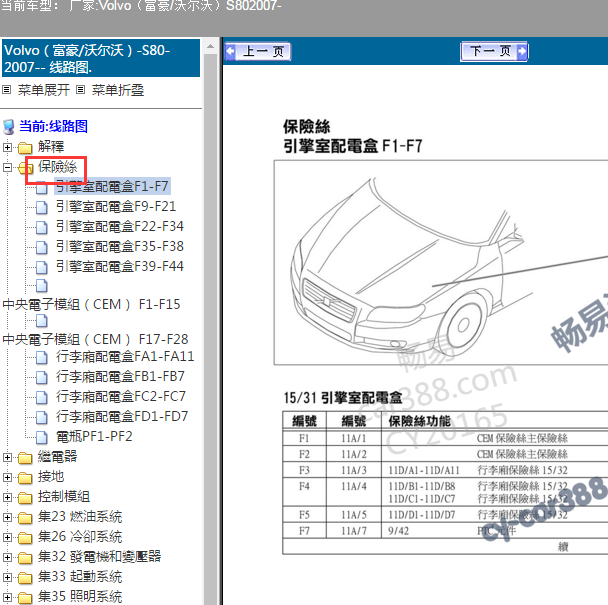Viewport: 608px width, 605px height.
Task: Click page icon of 行李廂配電盒FA1-FA11
Action: pos(42,358)
